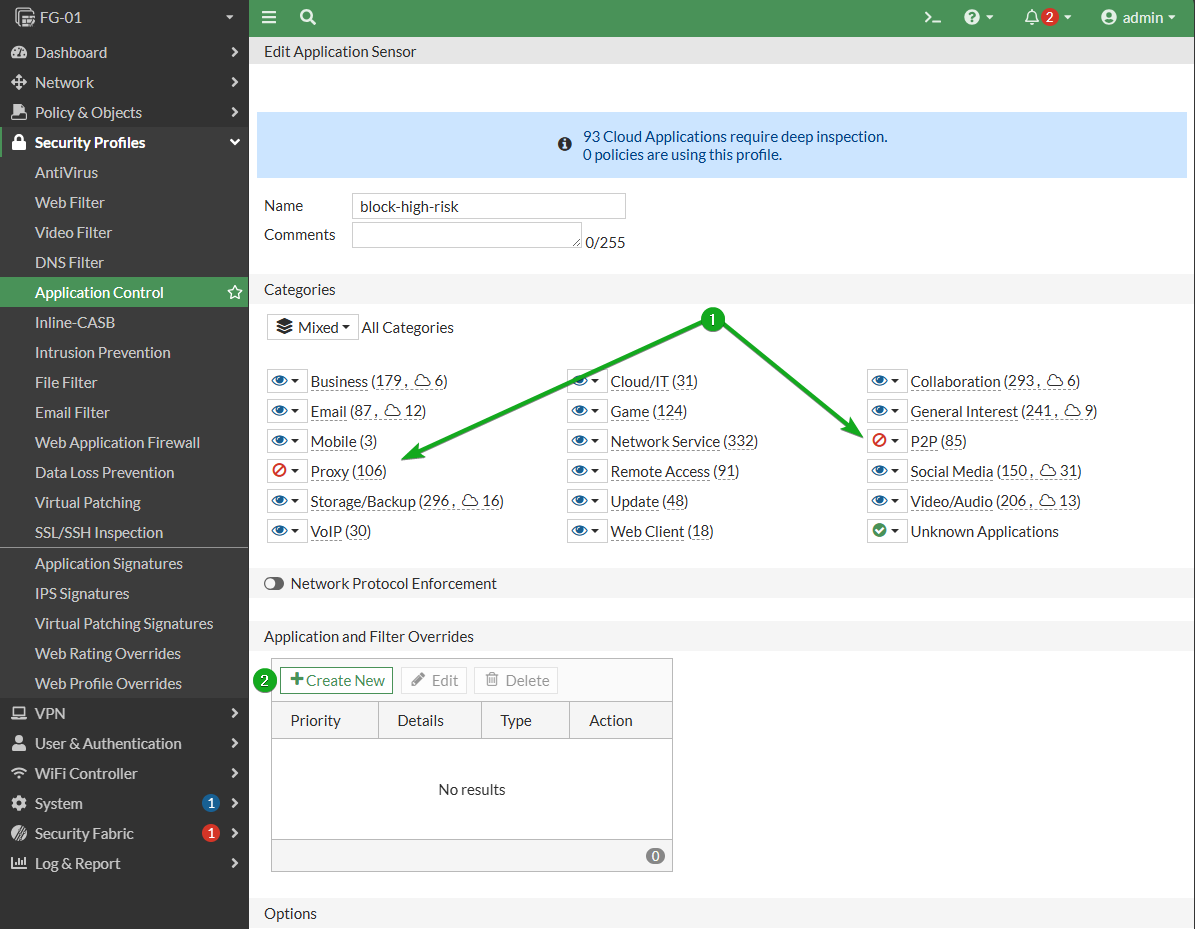Screen dimensions: 1195x929
Task: Click the search magnifier icon
Action: click(308, 18)
